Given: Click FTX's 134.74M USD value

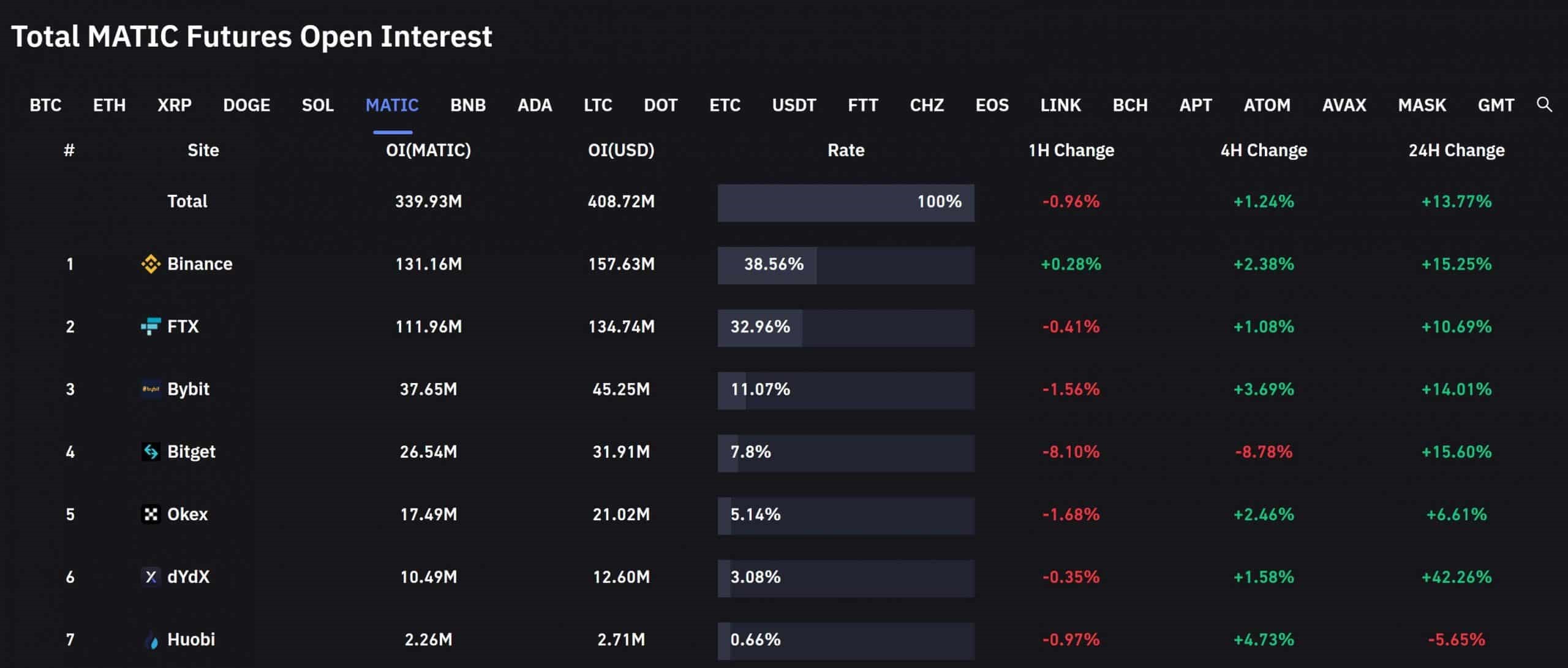Looking at the screenshot, I should click(621, 327).
